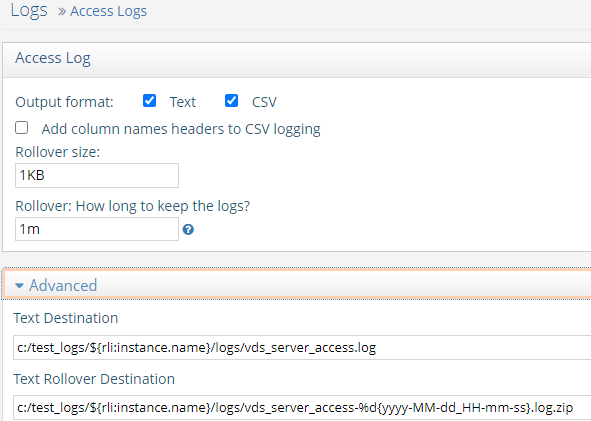
Task: Click the log retention 1m field
Action: [97, 229]
